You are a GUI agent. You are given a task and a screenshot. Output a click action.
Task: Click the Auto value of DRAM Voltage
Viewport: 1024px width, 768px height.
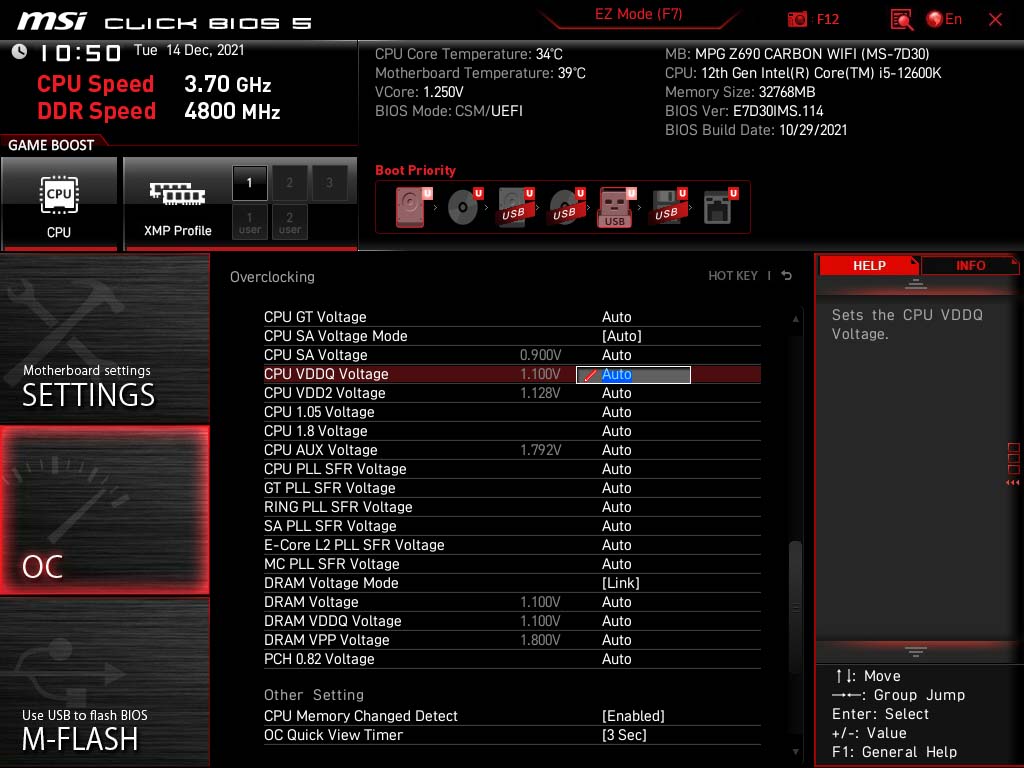(616, 601)
